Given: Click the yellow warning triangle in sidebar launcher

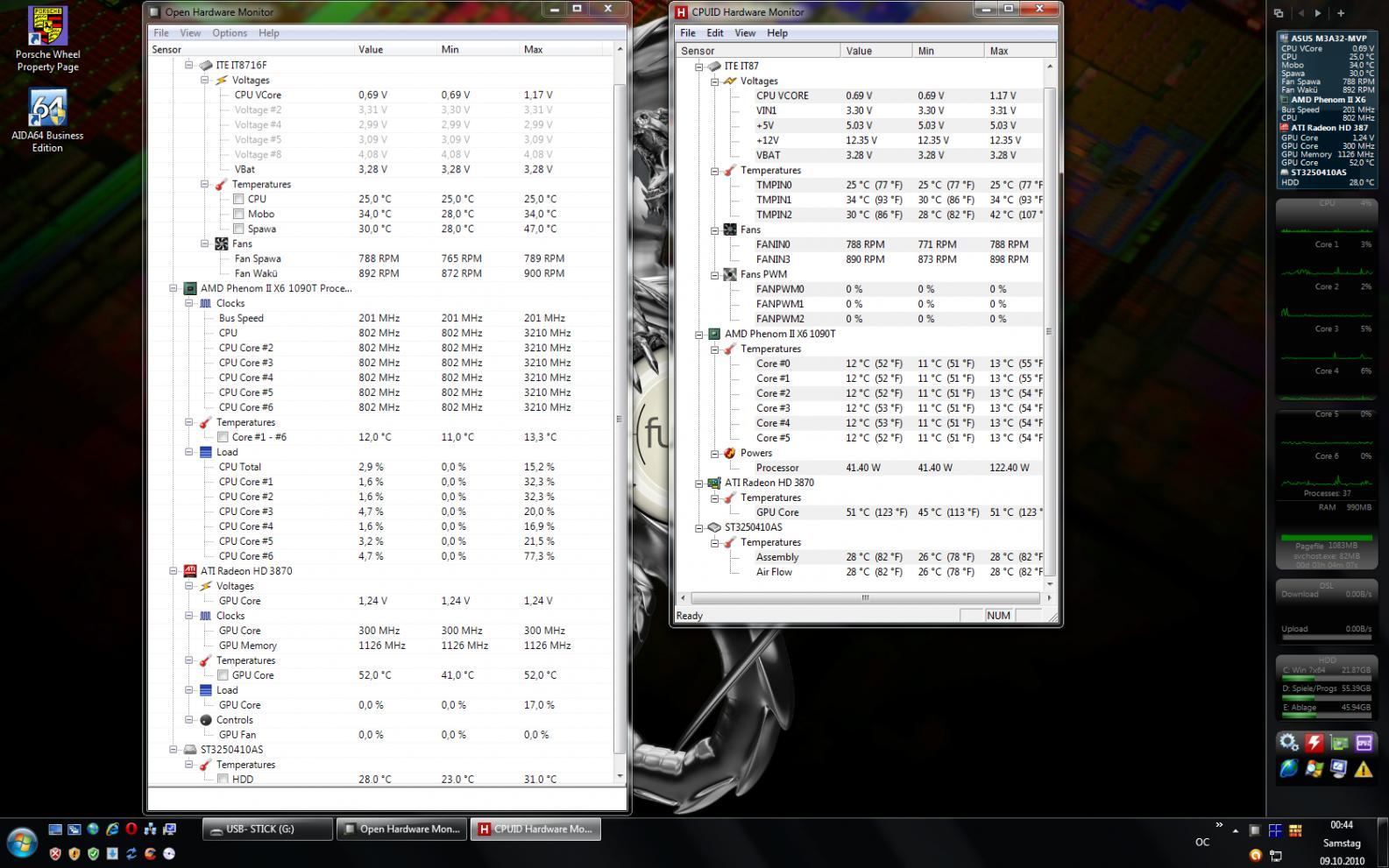Looking at the screenshot, I should [1364, 769].
